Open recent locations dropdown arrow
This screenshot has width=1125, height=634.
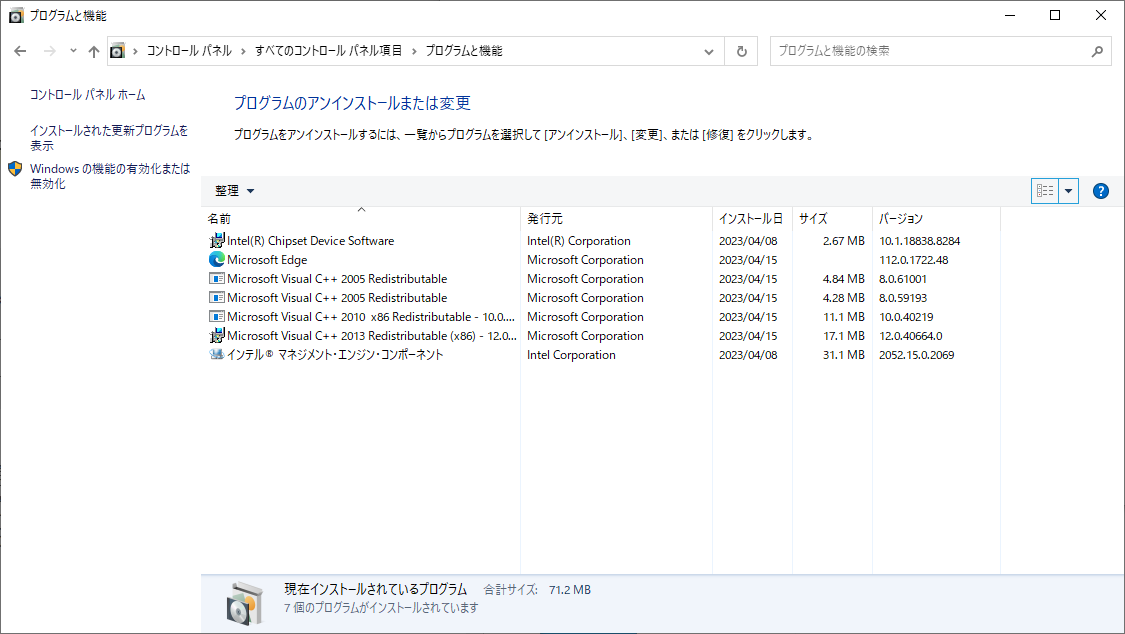pos(73,51)
